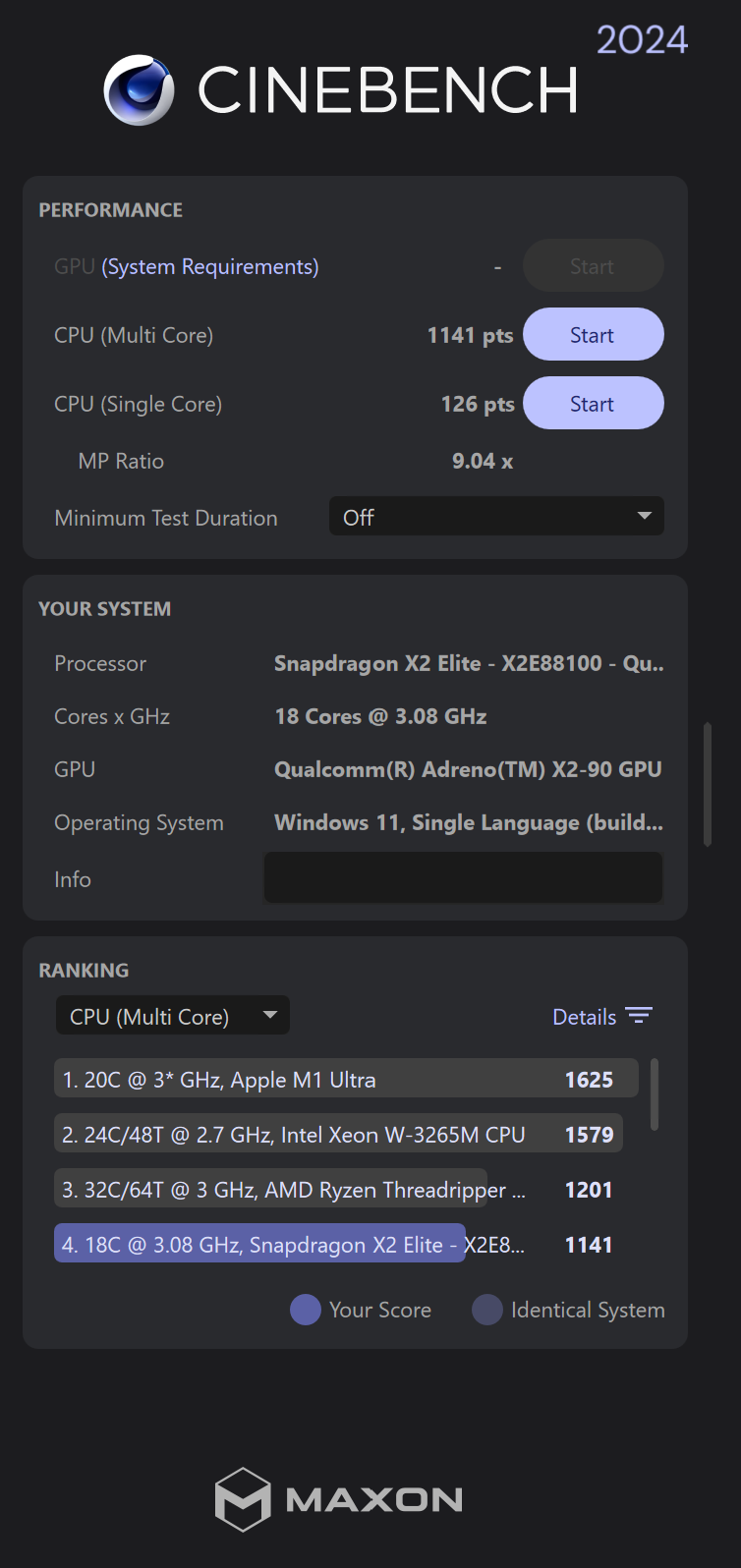The width and height of the screenshot is (741, 1568).
Task: Click the CINEBENCH title text
Action: [x=388, y=90]
